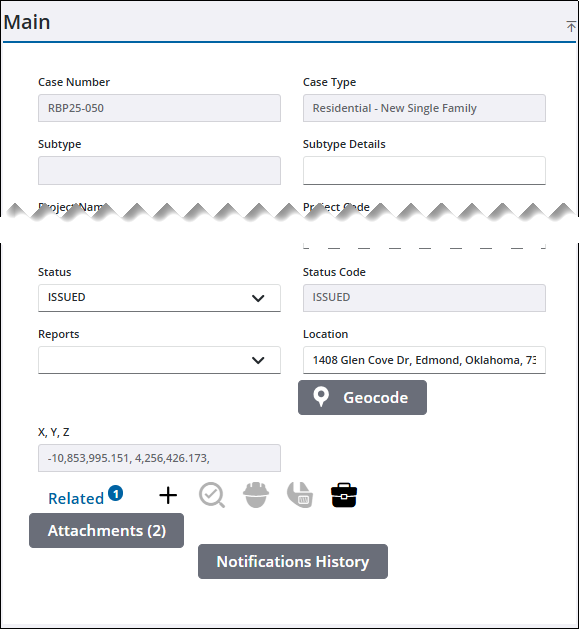Open the Related link

tap(76, 499)
